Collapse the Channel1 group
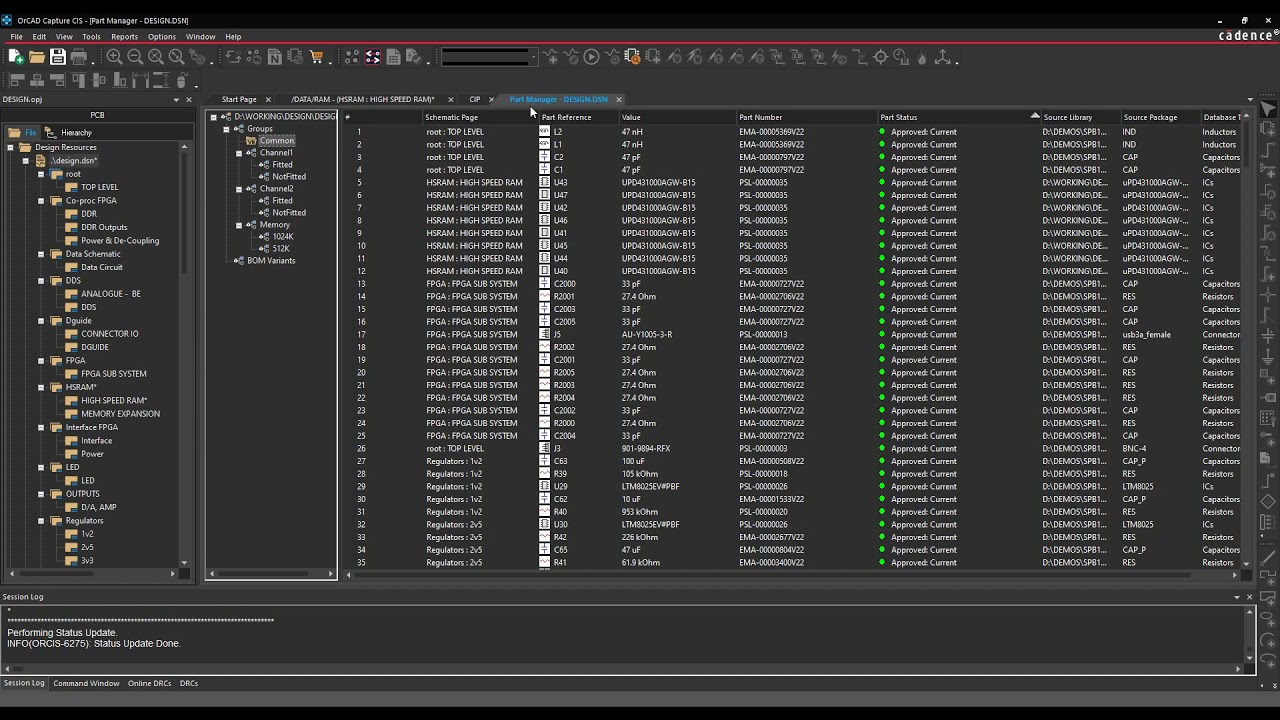1280x720 pixels. (x=239, y=153)
